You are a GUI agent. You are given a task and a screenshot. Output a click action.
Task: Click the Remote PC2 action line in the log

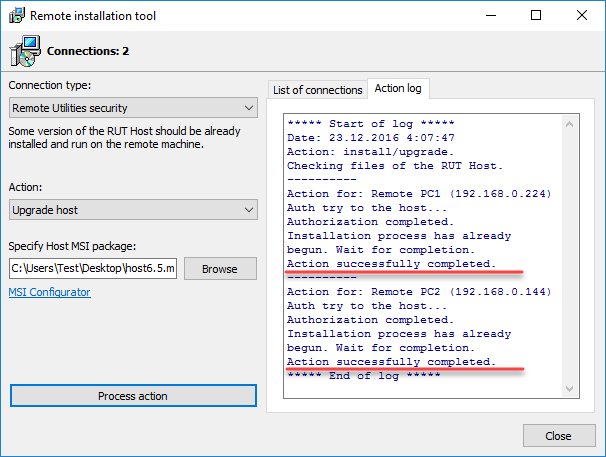[x=418, y=292]
